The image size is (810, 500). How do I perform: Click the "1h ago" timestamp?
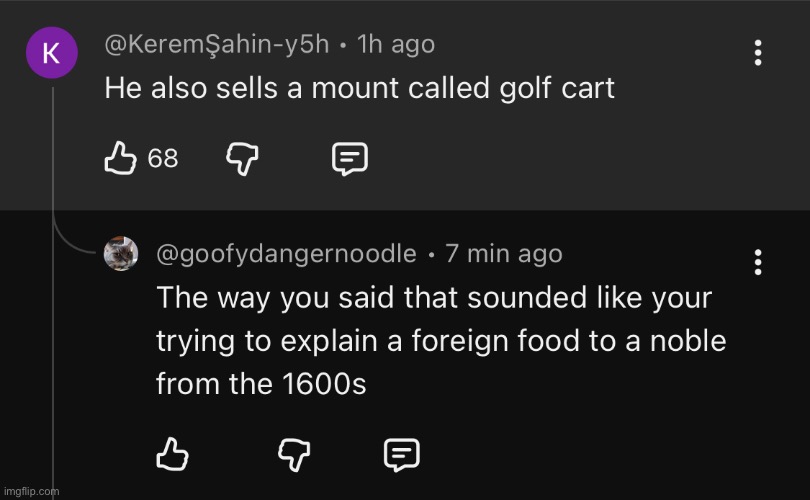396,44
